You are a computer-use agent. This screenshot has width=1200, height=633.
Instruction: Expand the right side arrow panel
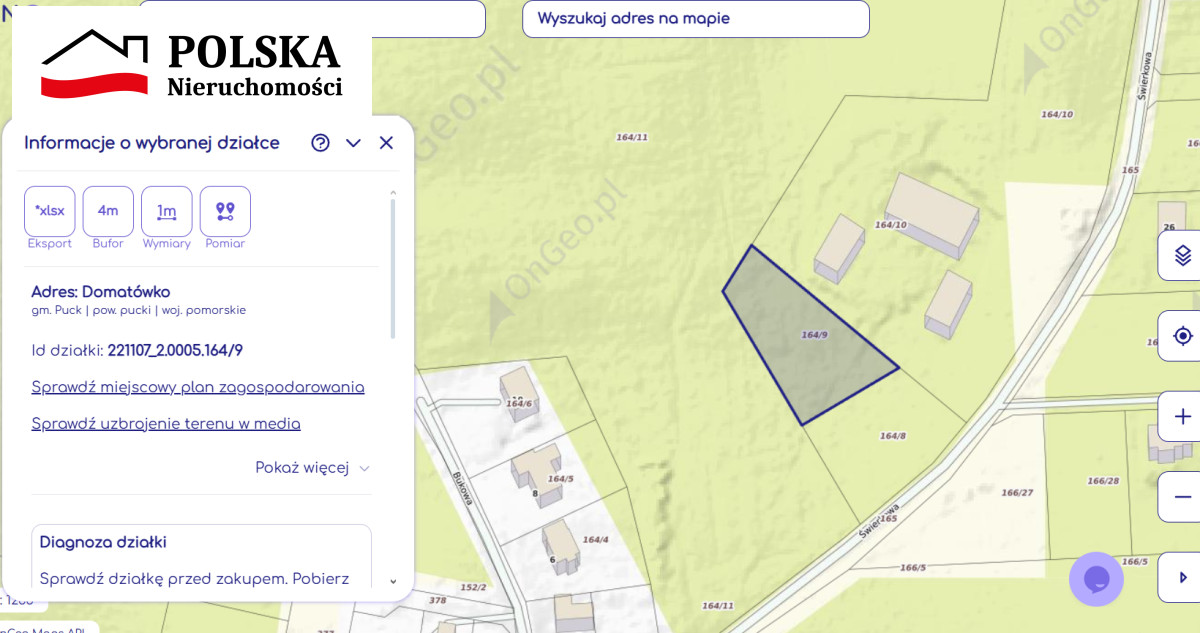pos(1182,577)
